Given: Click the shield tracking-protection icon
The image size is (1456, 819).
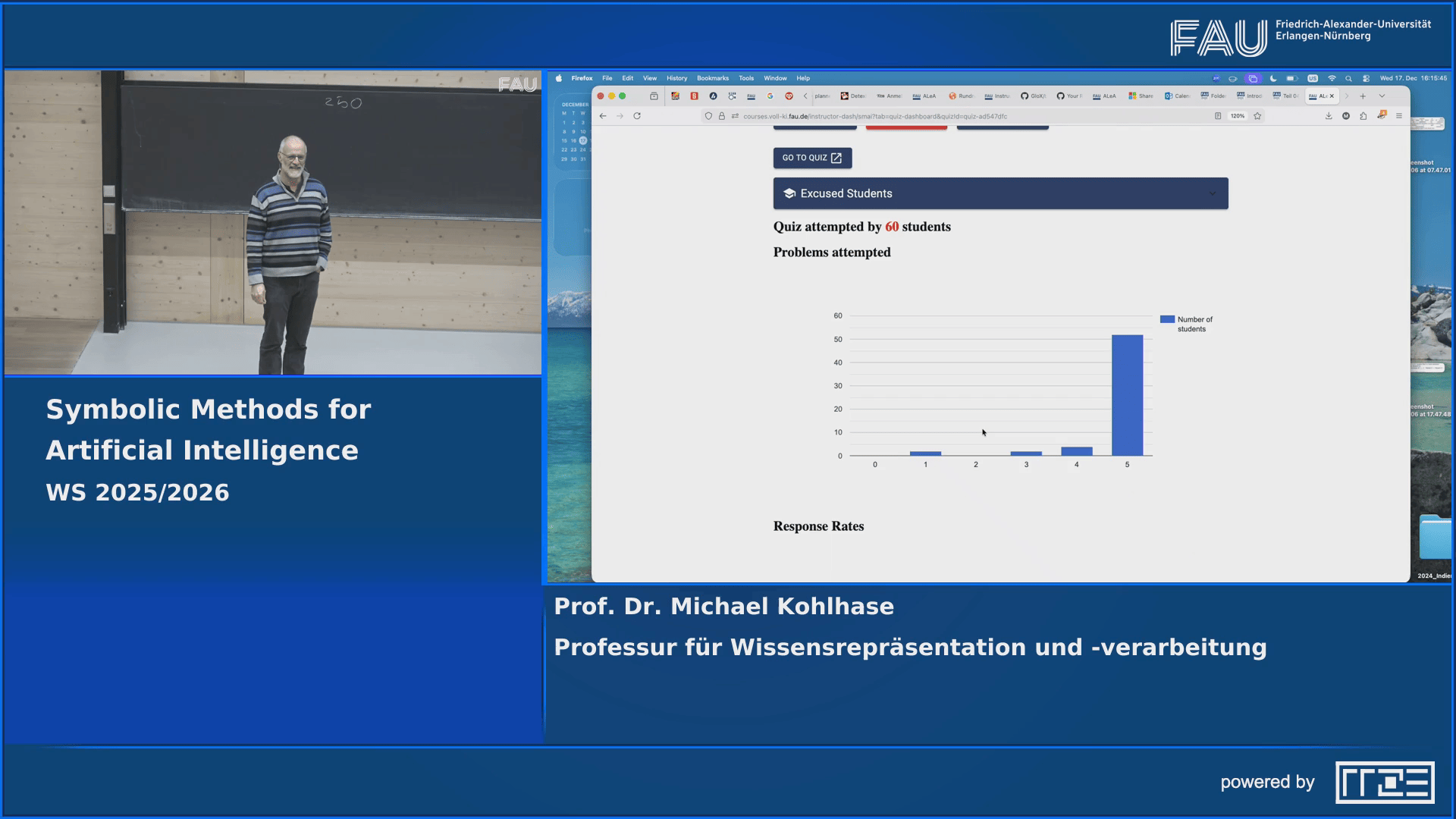Looking at the screenshot, I should 708,116.
